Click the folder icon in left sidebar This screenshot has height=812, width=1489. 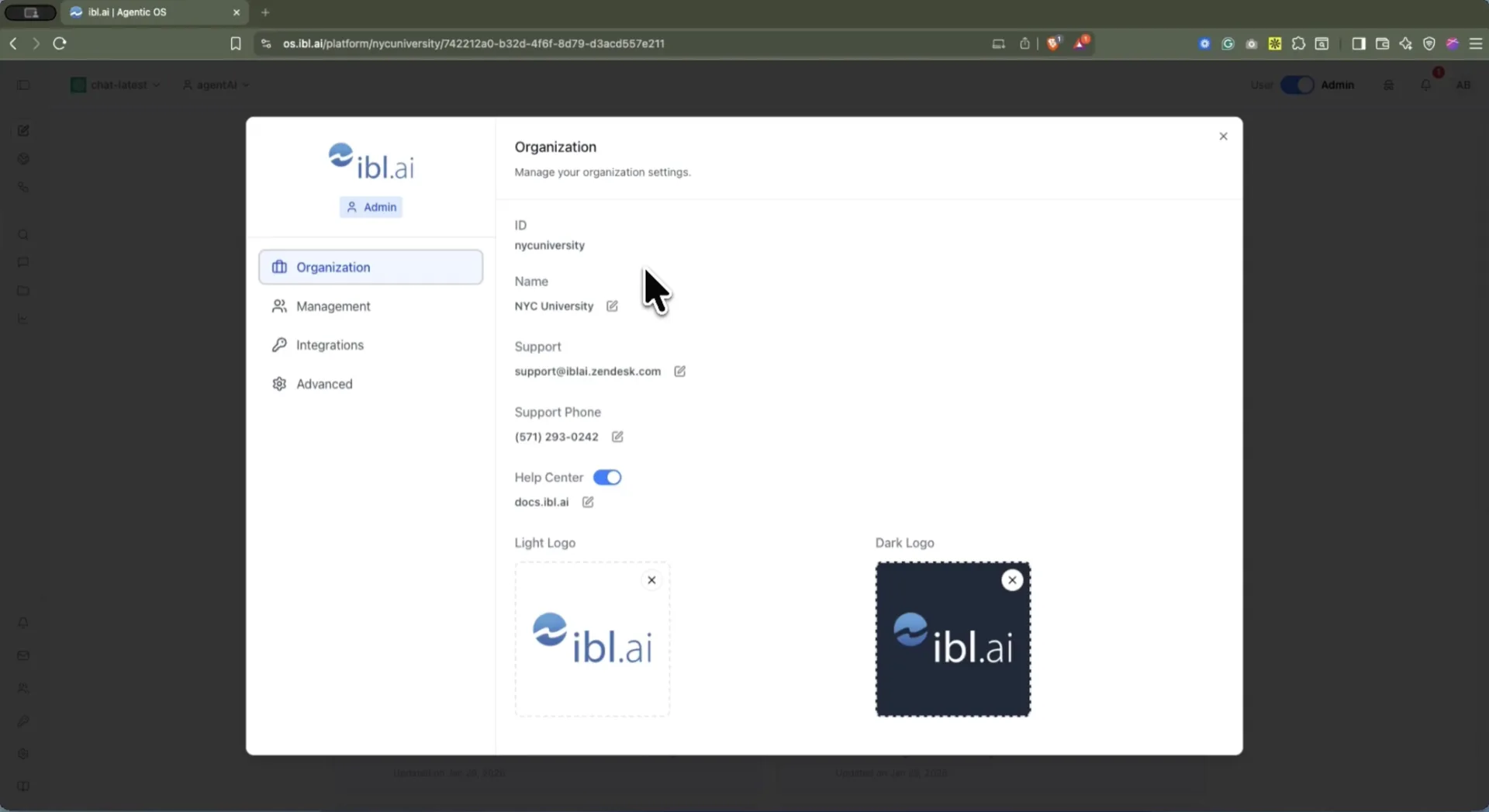click(23, 291)
